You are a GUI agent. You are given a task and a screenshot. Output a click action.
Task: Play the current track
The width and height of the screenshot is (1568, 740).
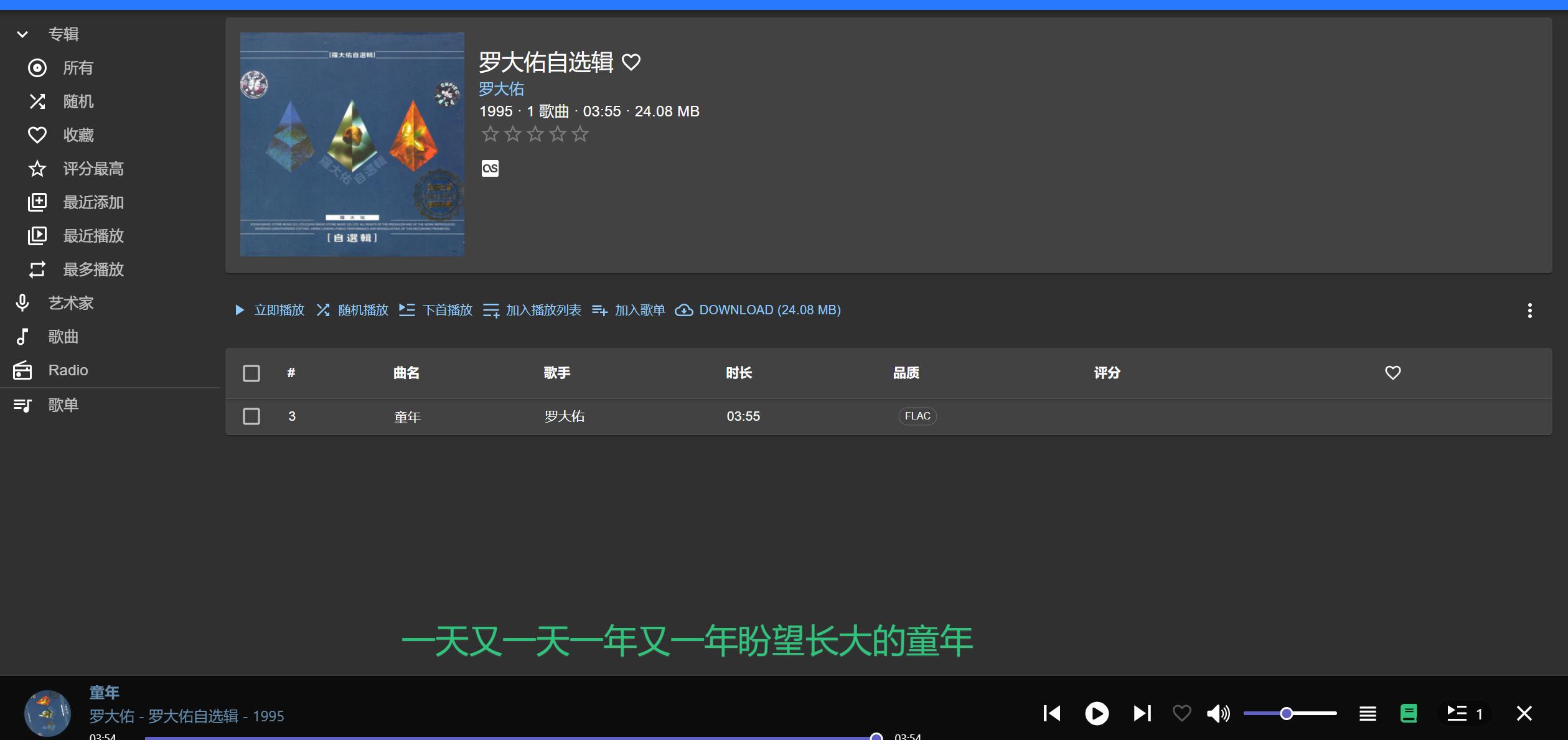click(x=1097, y=713)
